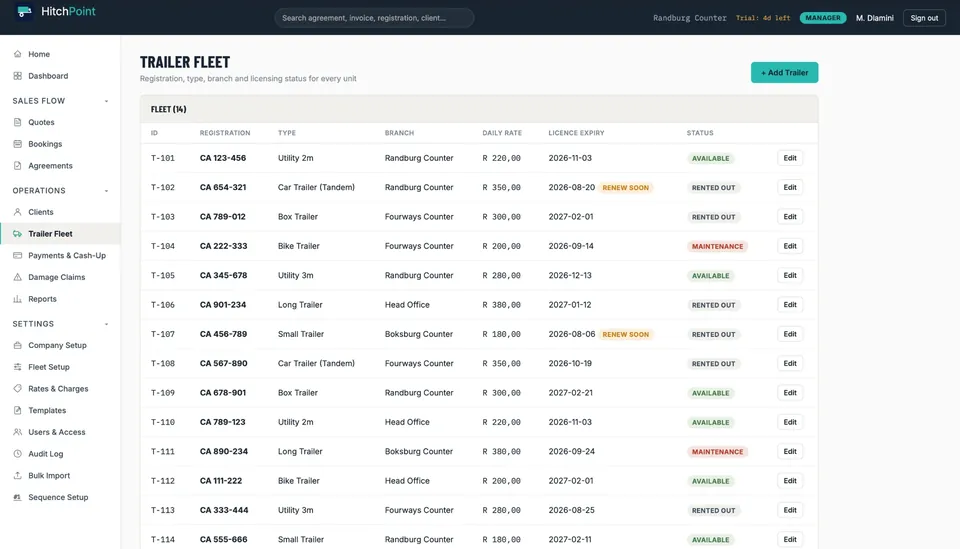The width and height of the screenshot is (960, 549).
Task: Click the Randburg Counter label in header
Action: [689, 18]
